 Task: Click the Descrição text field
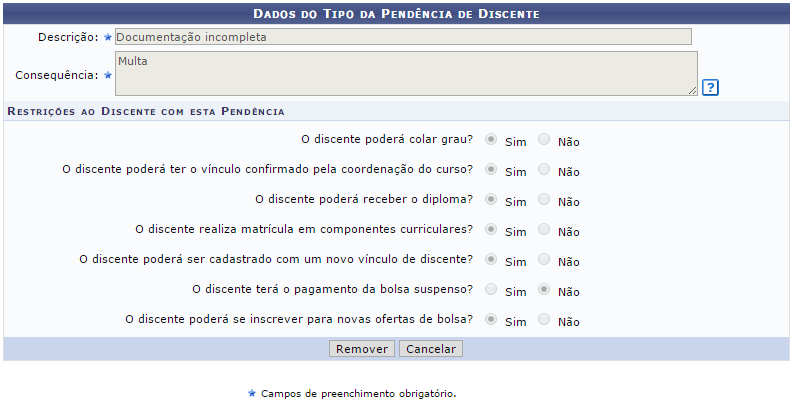point(402,37)
